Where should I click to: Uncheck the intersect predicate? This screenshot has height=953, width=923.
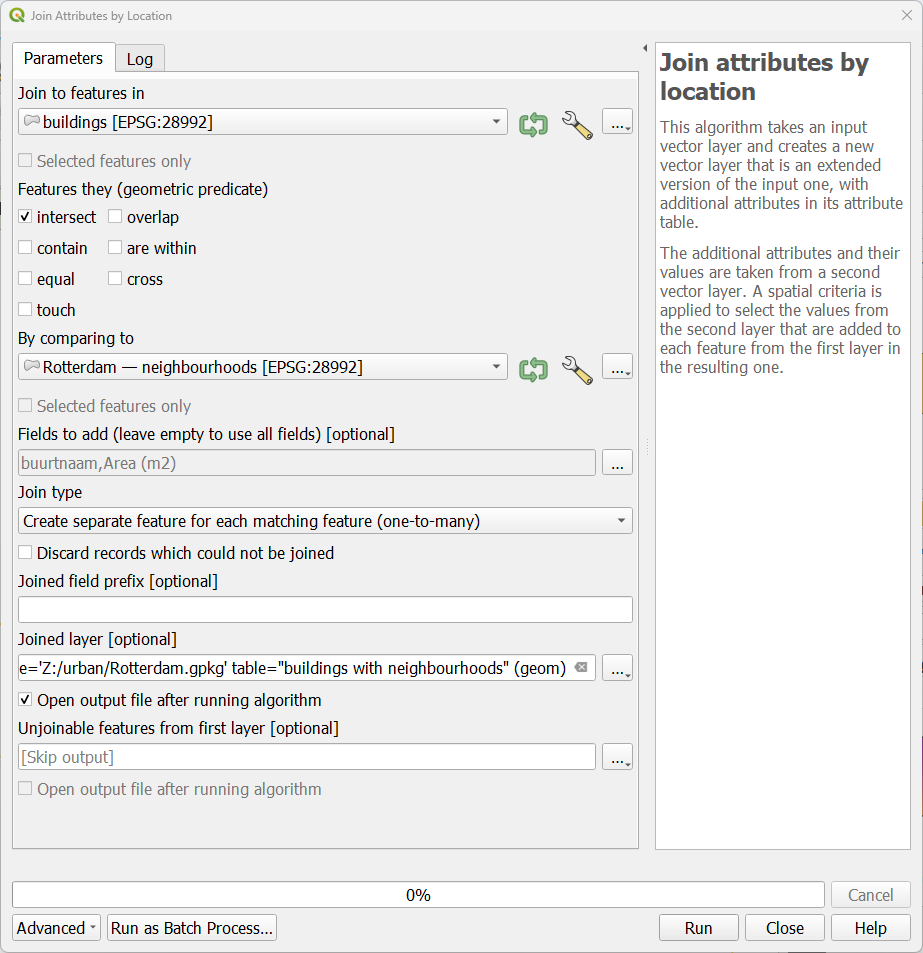coord(23,217)
